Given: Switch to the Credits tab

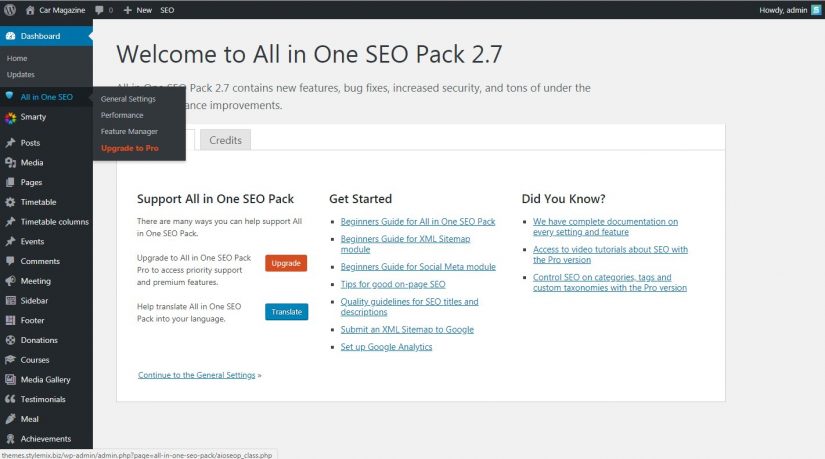Looking at the screenshot, I should point(225,140).
